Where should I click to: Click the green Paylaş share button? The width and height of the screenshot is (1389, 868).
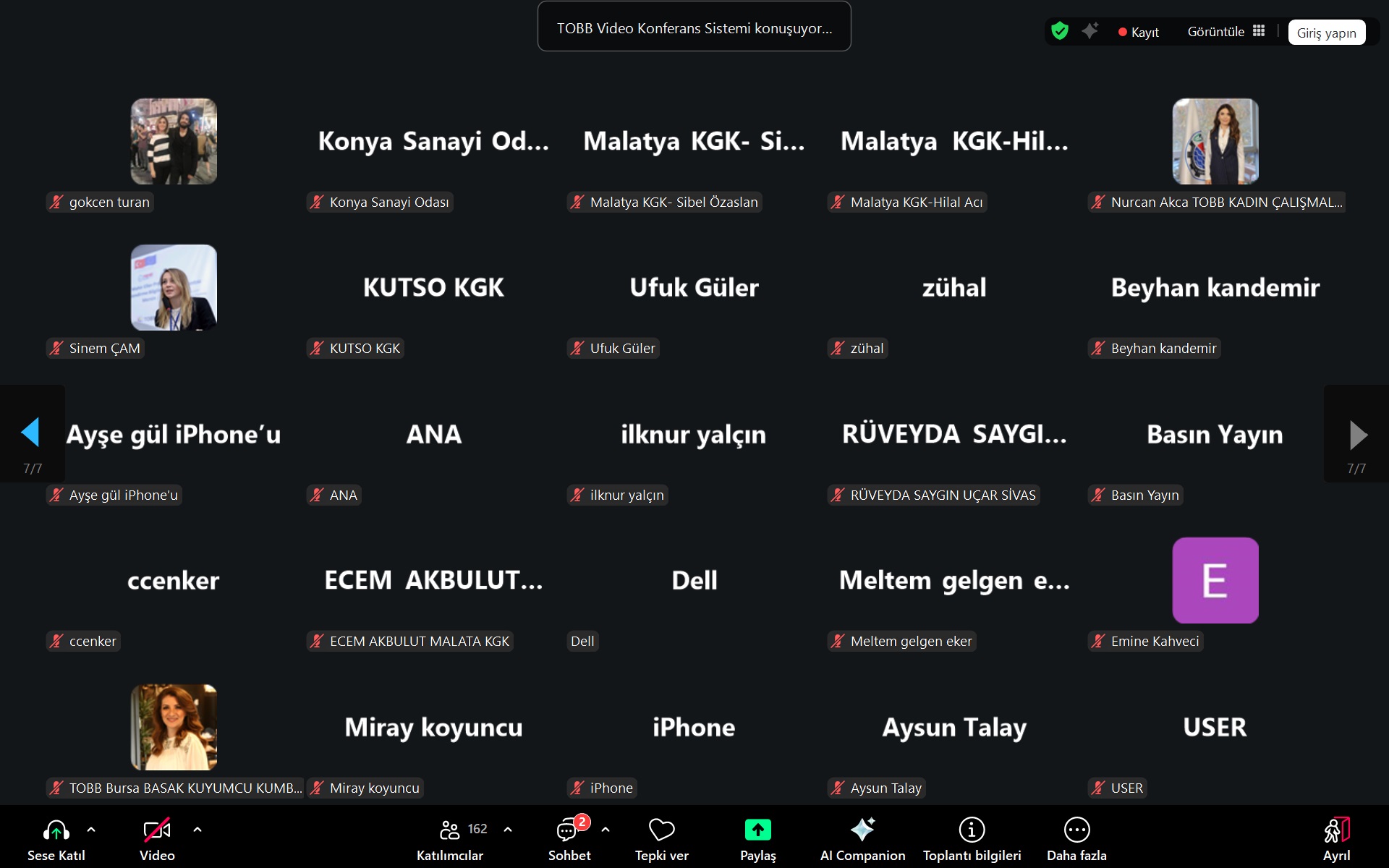pyautogui.click(x=757, y=839)
